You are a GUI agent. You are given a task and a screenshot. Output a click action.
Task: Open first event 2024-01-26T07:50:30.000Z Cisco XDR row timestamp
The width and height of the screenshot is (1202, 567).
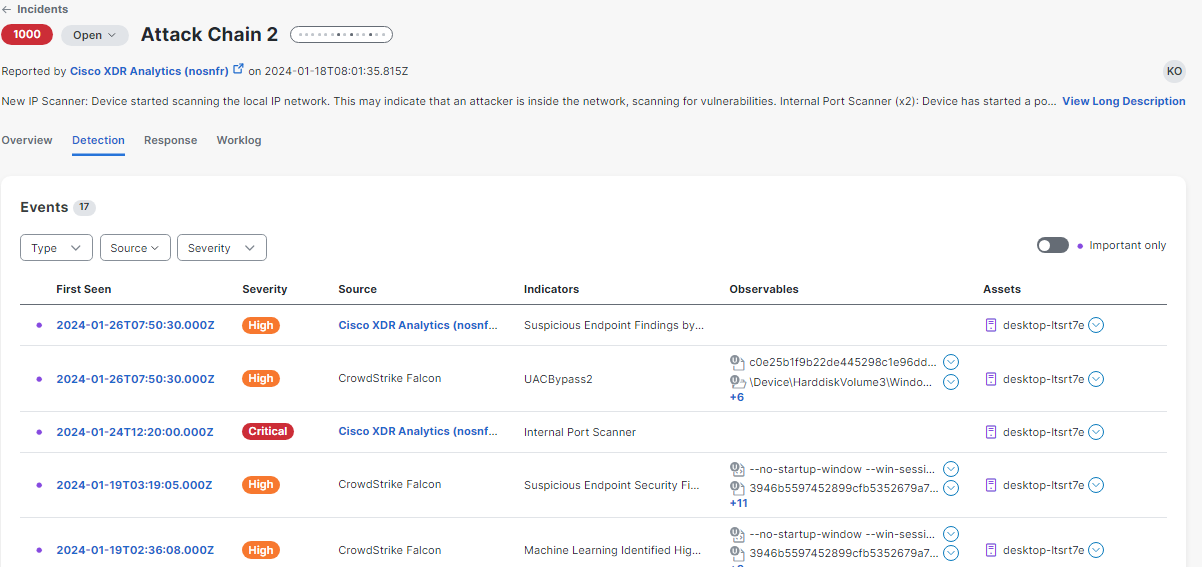click(135, 325)
